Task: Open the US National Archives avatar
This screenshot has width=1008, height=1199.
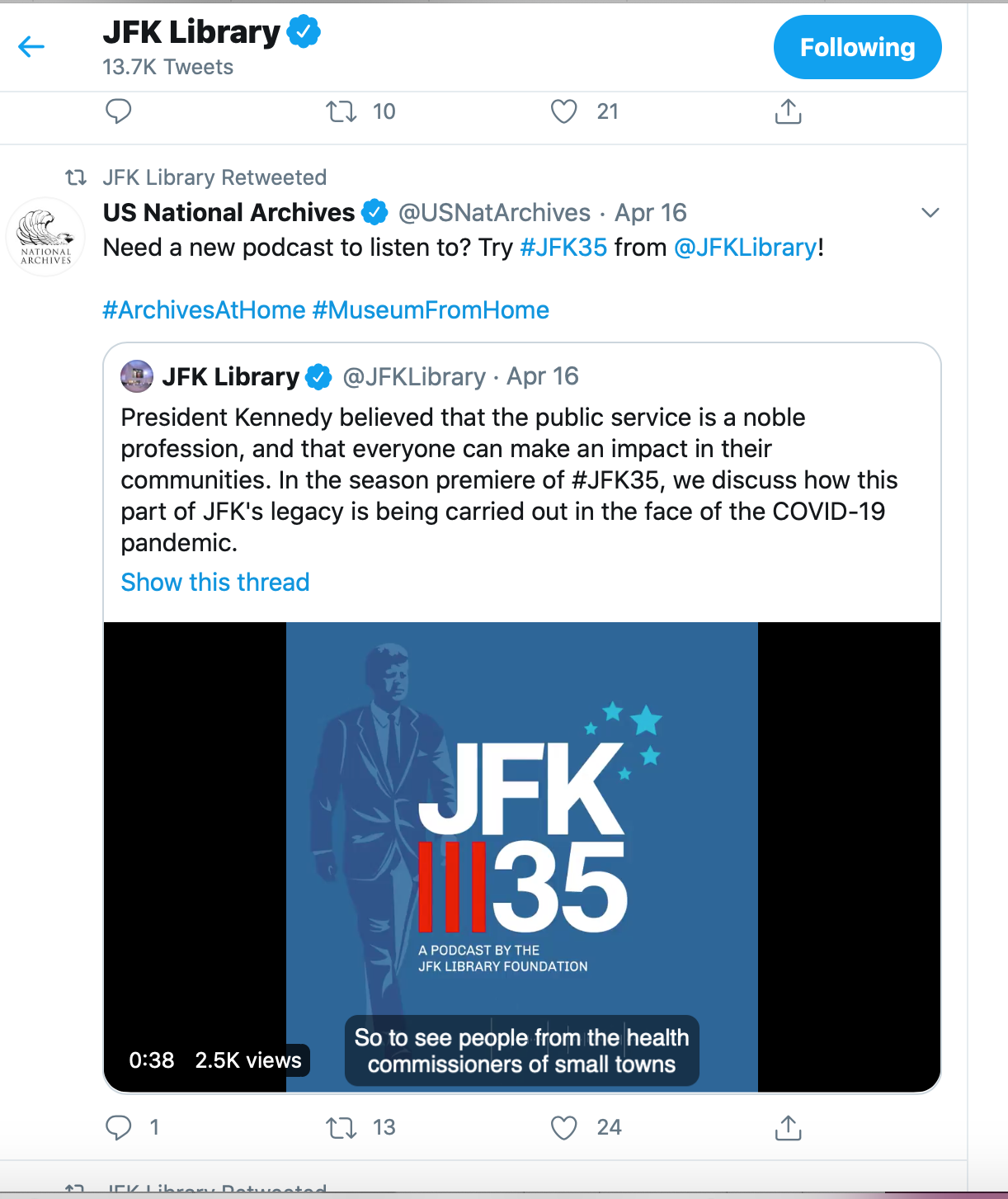Action: pos(45,237)
